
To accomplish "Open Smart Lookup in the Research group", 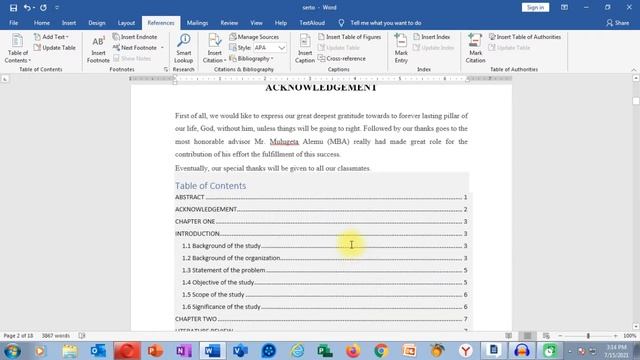I will point(184,49).
